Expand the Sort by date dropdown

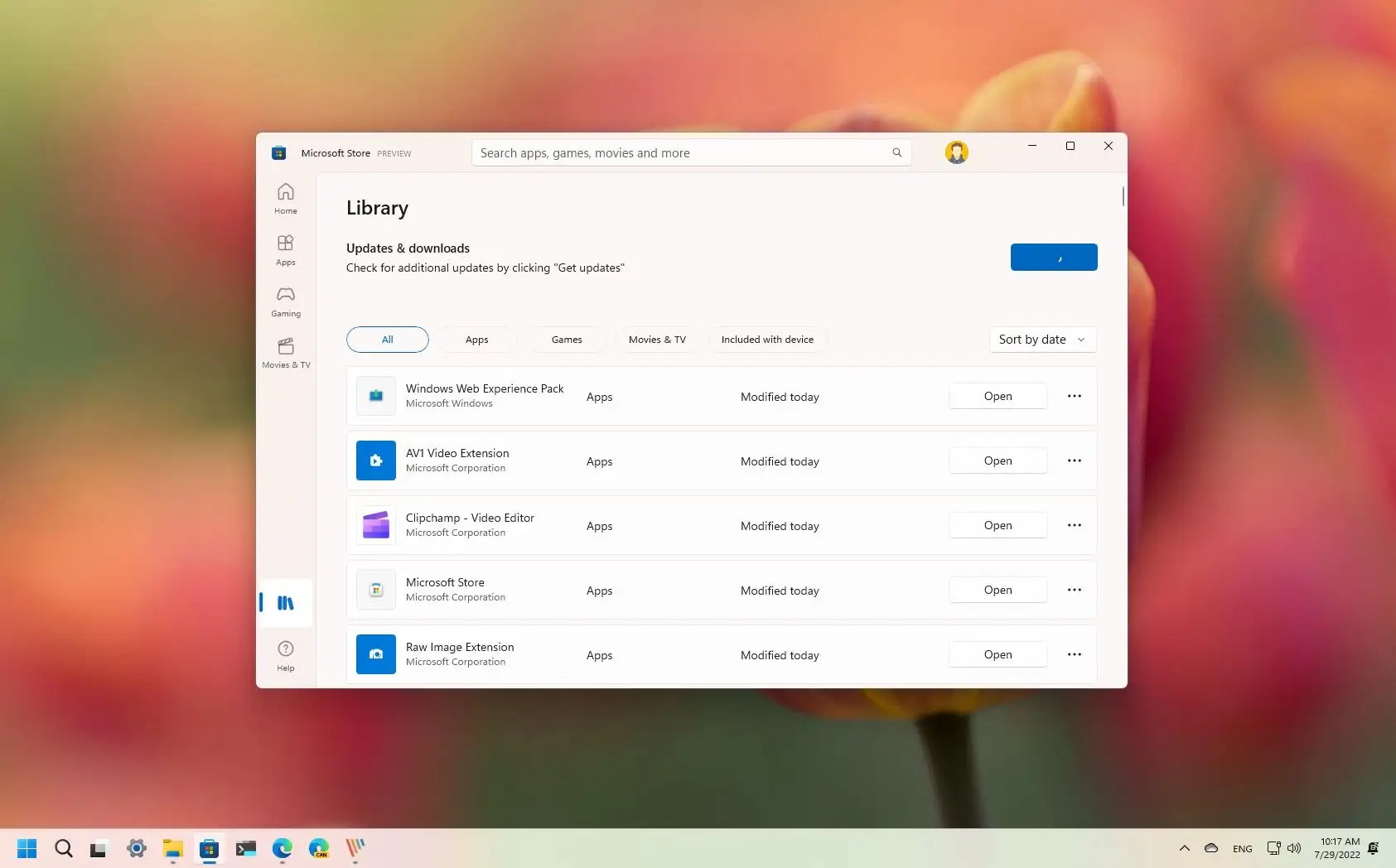pyautogui.click(x=1043, y=340)
